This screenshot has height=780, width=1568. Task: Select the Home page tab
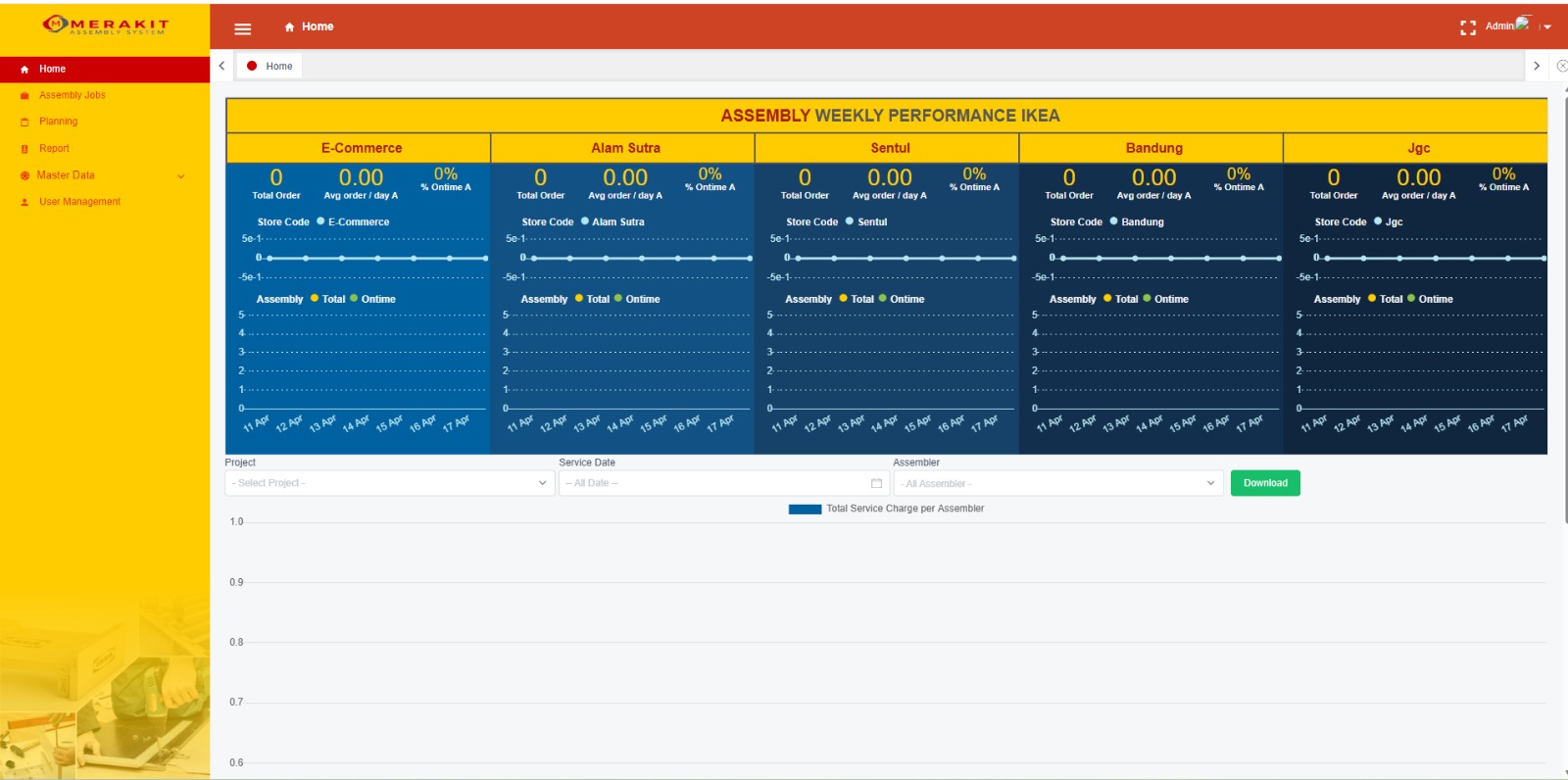click(269, 66)
